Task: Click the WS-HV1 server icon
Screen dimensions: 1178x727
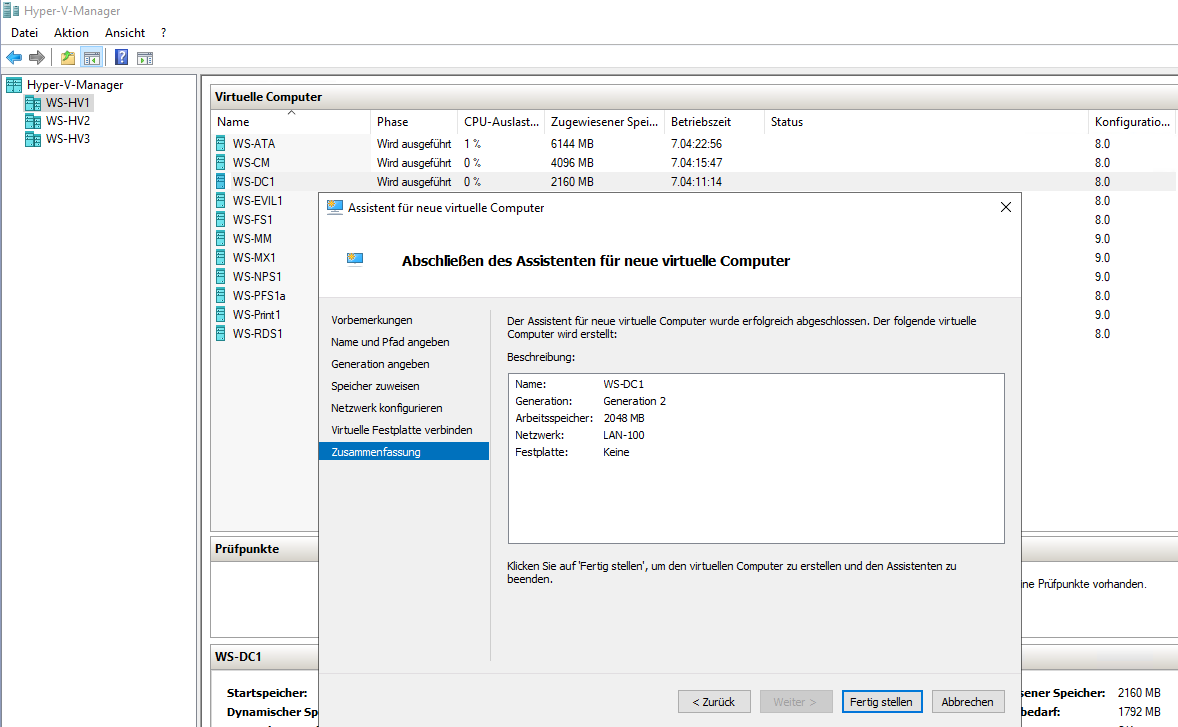Action: pyautogui.click(x=32, y=103)
